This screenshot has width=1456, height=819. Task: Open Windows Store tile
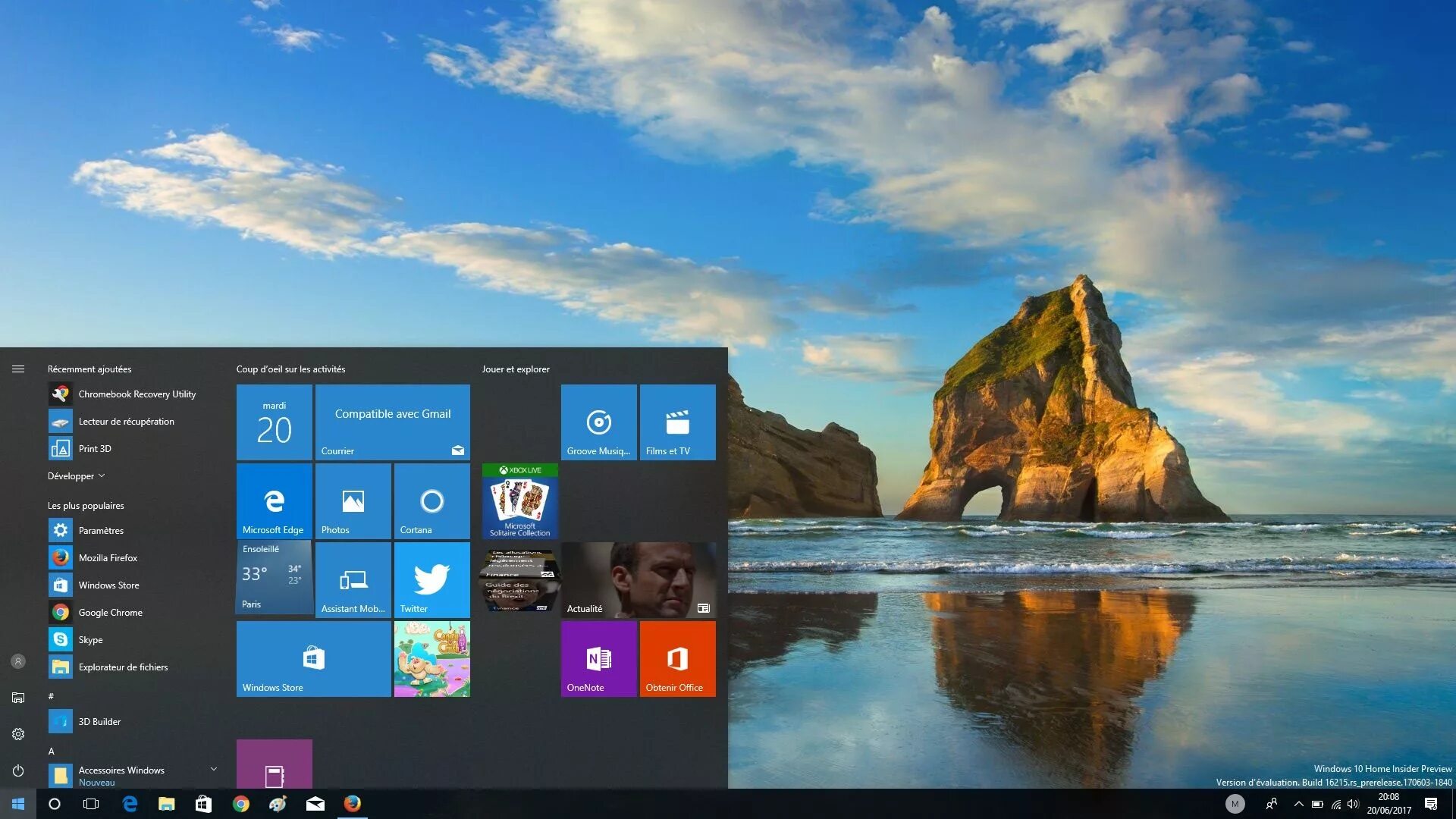tap(312, 657)
